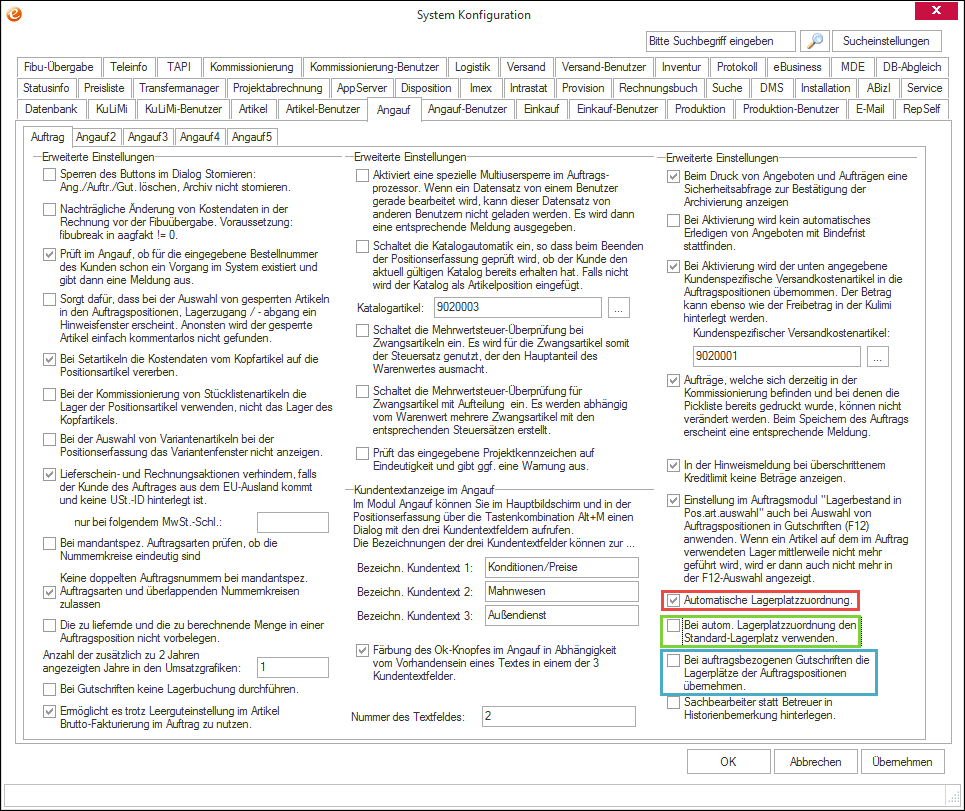
Task: Select the Rechnungsbuch tab
Action: tap(658, 88)
